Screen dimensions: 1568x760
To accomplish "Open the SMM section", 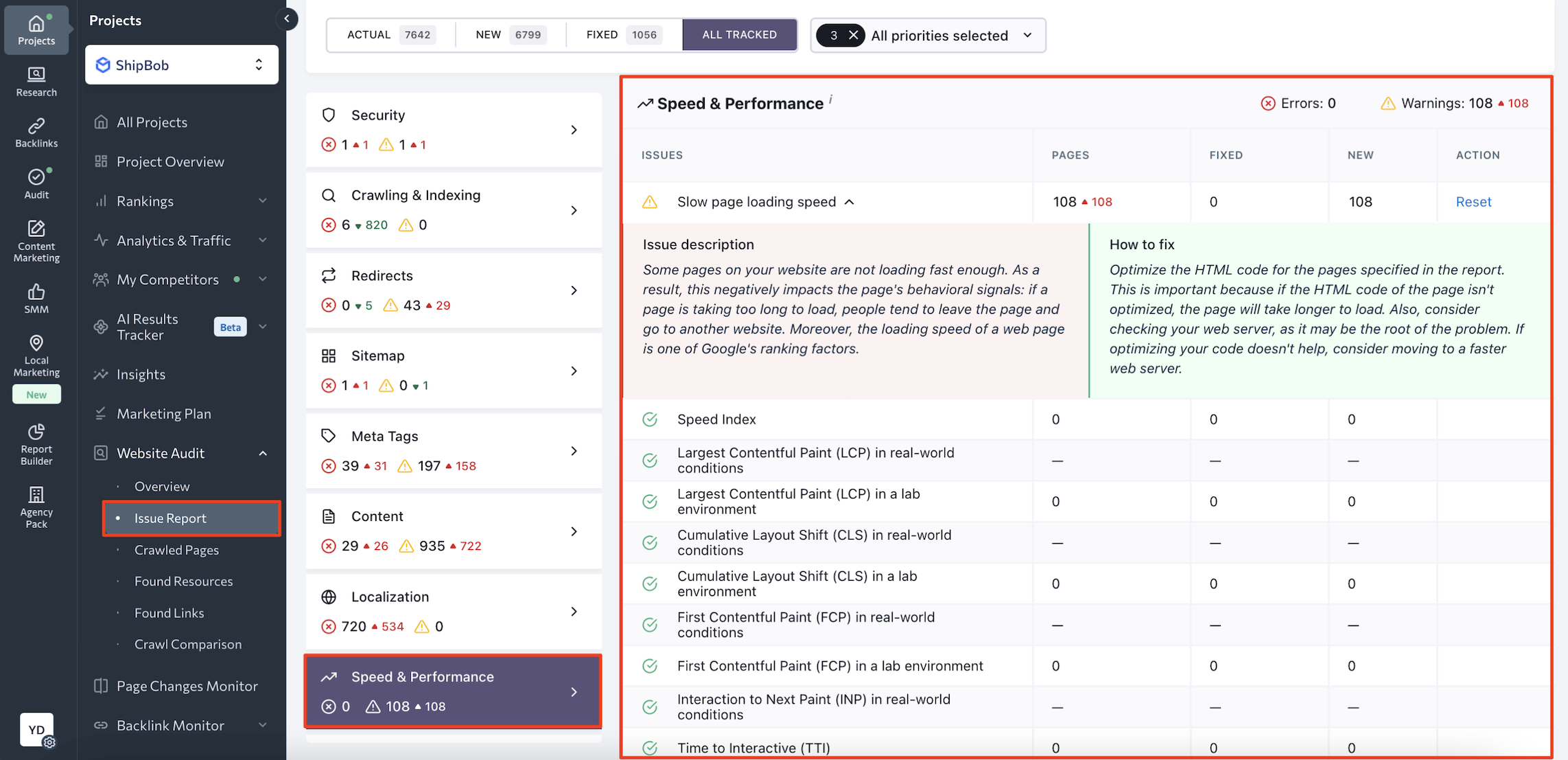I will pyautogui.click(x=36, y=297).
